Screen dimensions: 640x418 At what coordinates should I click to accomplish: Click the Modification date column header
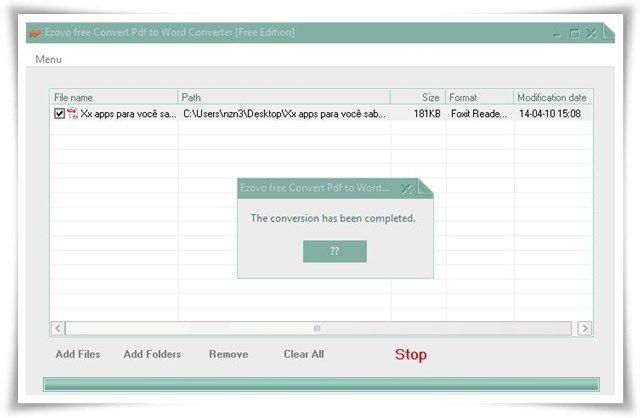pos(553,98)
